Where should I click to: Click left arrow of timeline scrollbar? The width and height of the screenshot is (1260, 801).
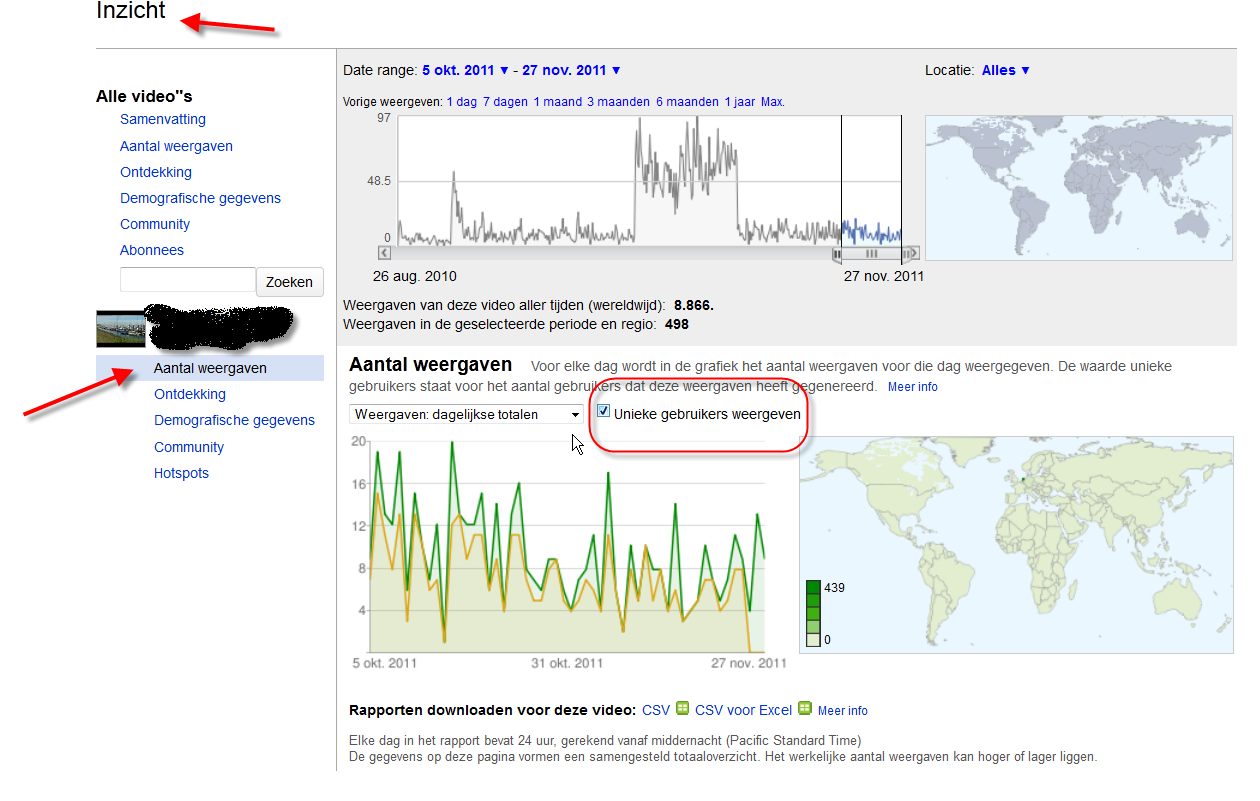385,254
